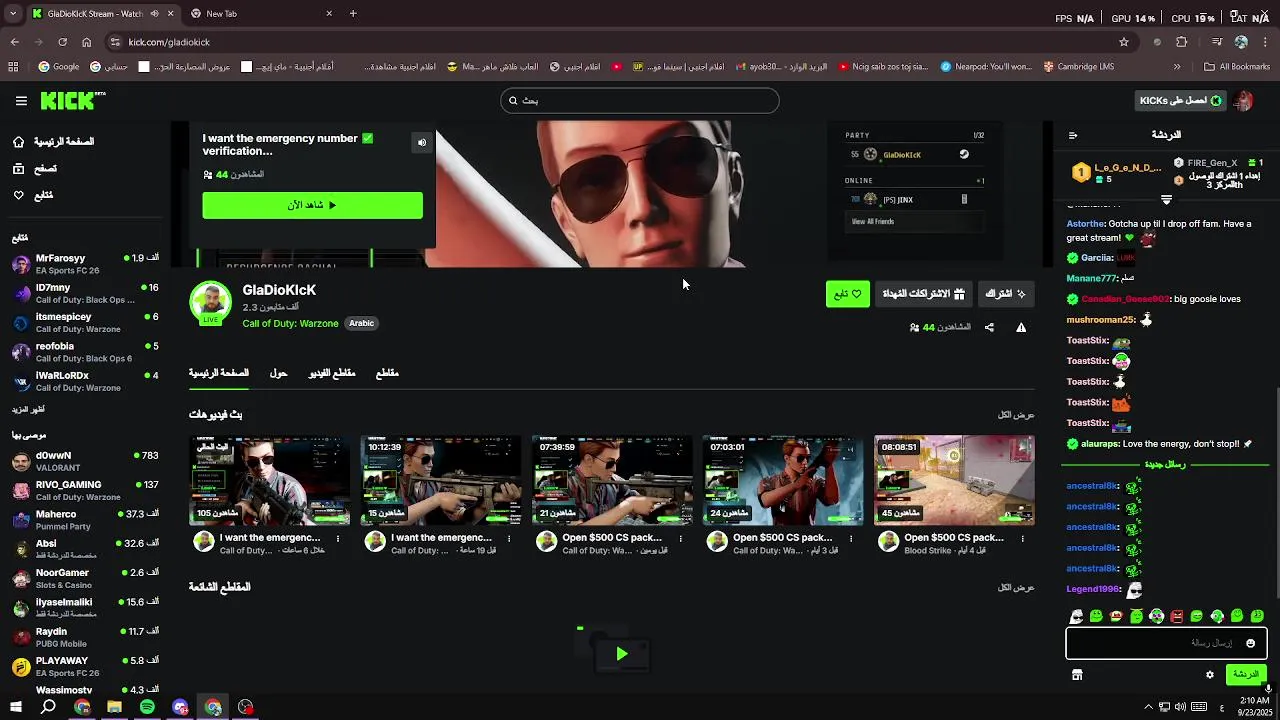Viewport: 1280px width, 720px height.
Task: Open d0wwN VALORANT channel in sidebar
Action: 85,461
